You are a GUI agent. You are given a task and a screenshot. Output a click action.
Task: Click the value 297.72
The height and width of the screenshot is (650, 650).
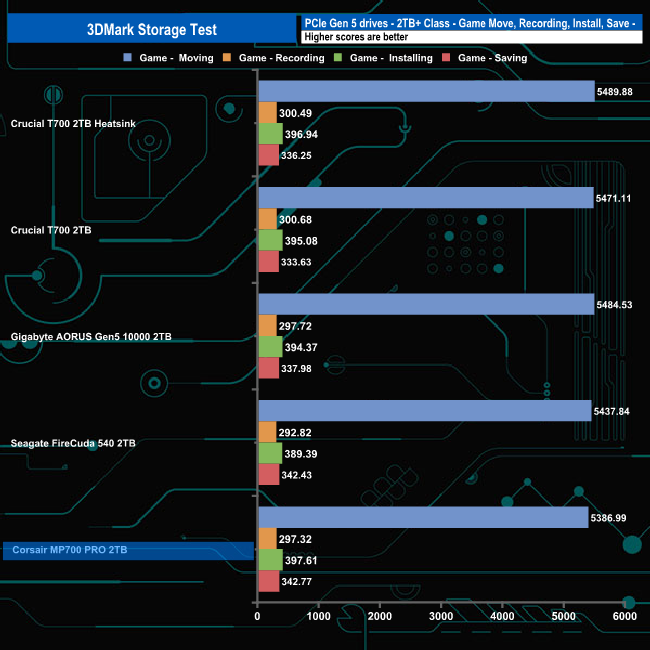pyautogui.click(x=295, y=326)
